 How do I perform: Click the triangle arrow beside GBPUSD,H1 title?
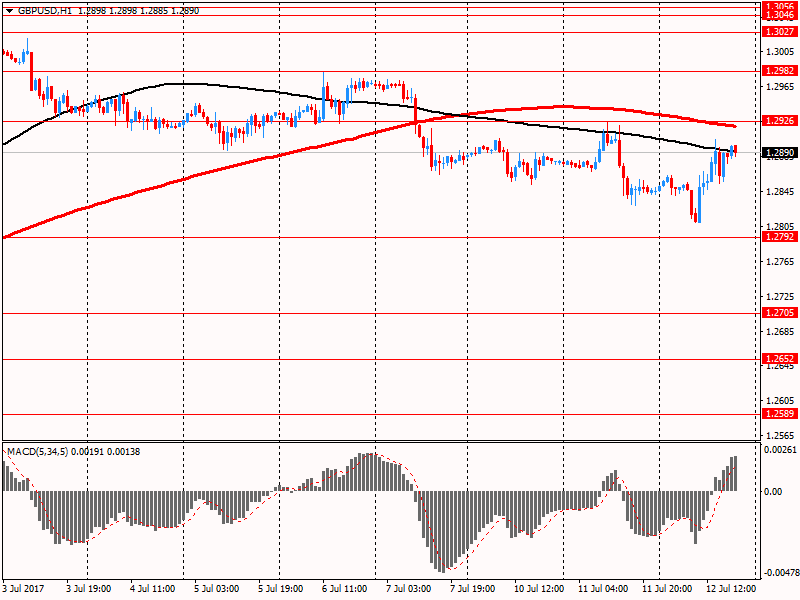(x=8, y=9)
